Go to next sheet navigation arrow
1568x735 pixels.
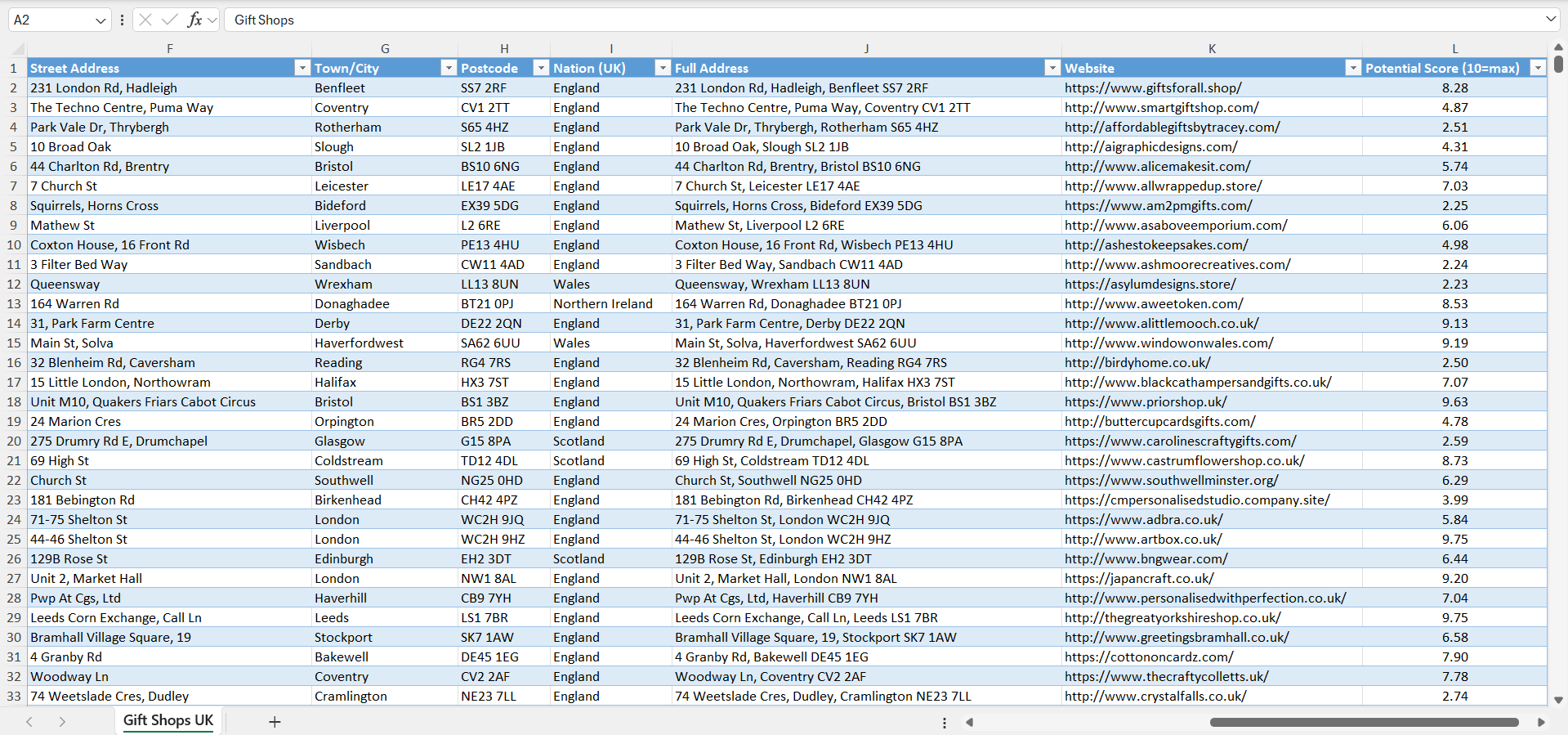click(62, 722)
